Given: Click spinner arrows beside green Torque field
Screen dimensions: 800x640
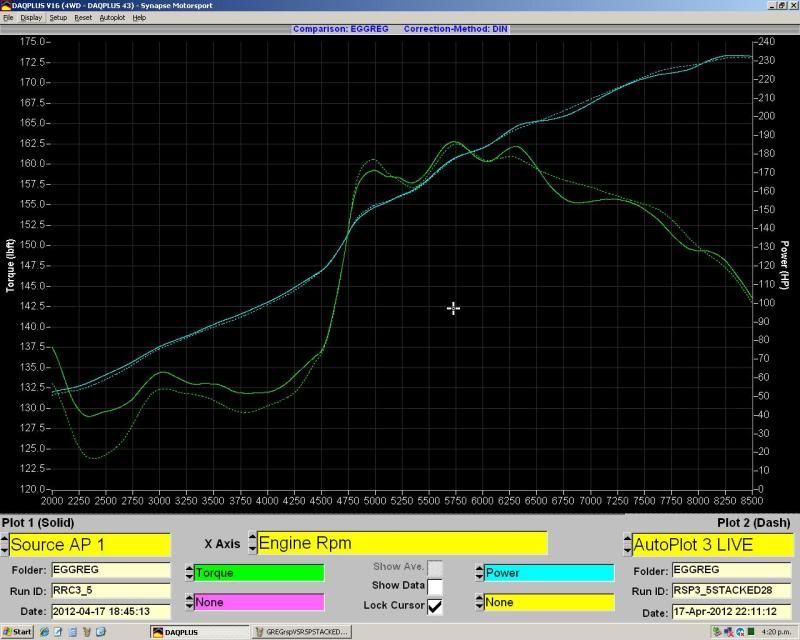Looking at the screenshot, I should point(189,573).
